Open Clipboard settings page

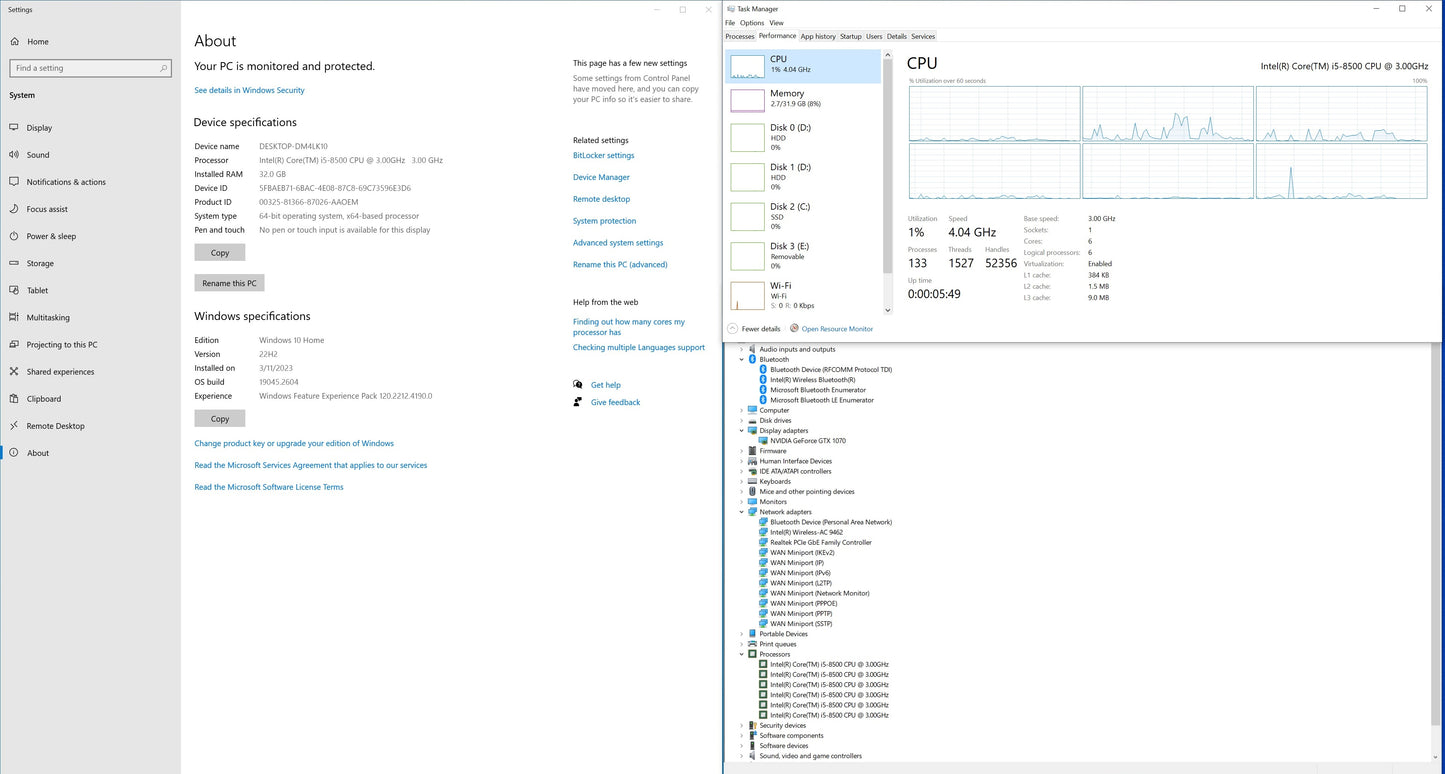click(43, 399)
